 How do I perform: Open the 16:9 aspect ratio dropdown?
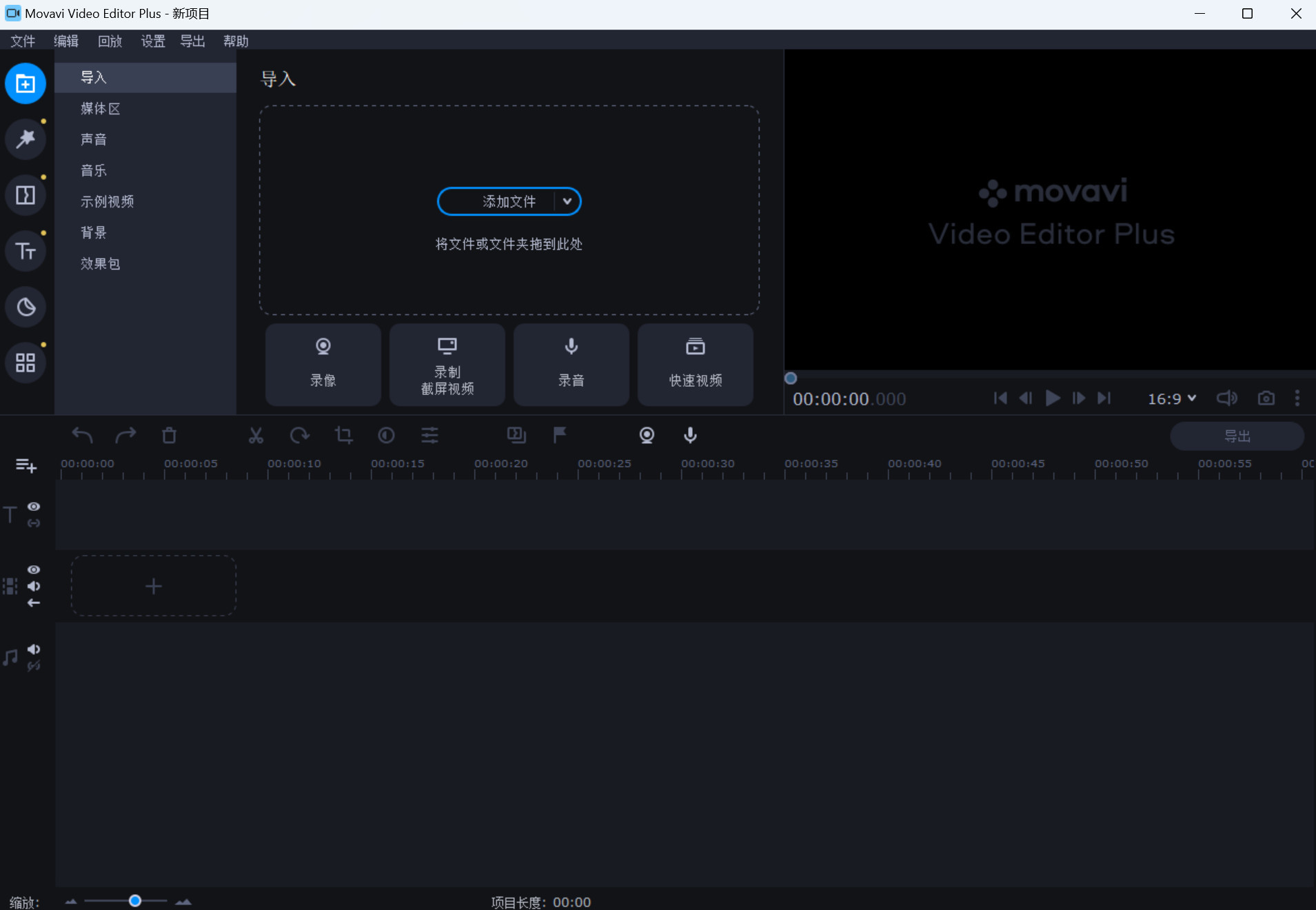click(x=1172, y=399)
